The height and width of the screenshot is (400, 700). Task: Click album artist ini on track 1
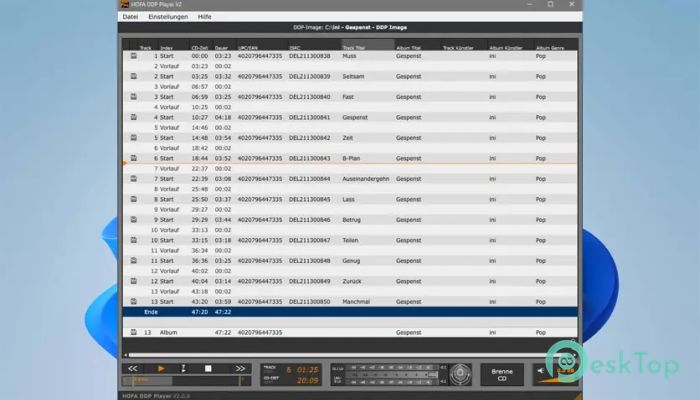492,56
